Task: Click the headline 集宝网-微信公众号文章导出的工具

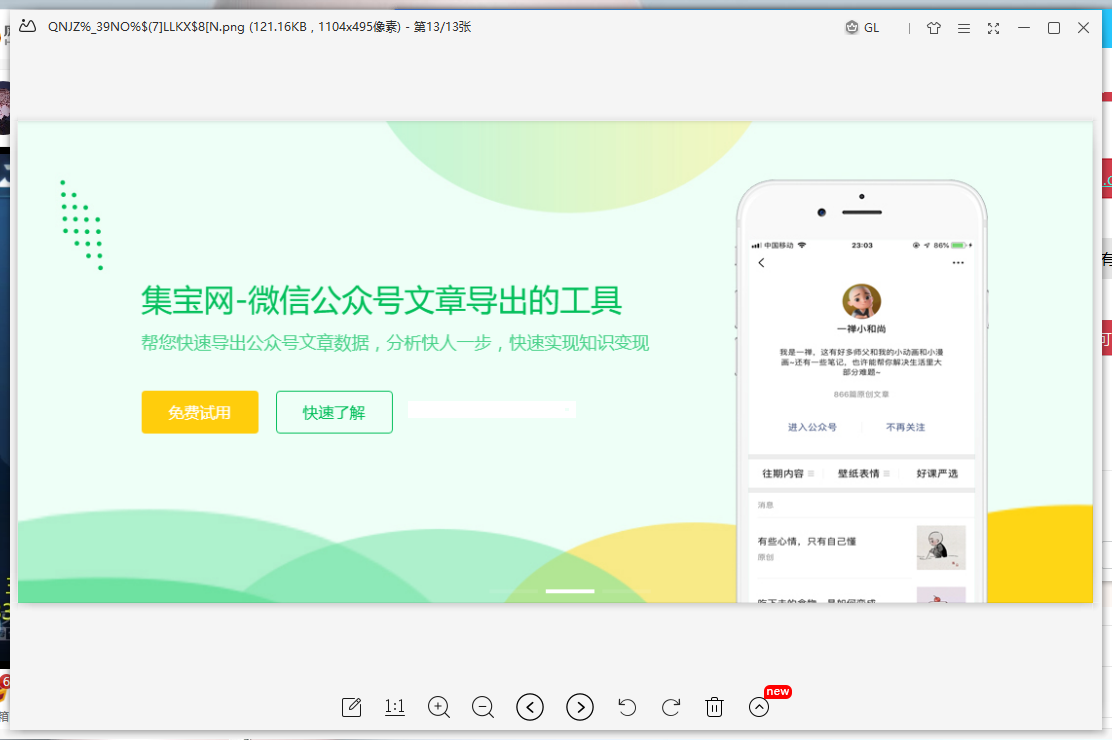Action: pos(382,300)
